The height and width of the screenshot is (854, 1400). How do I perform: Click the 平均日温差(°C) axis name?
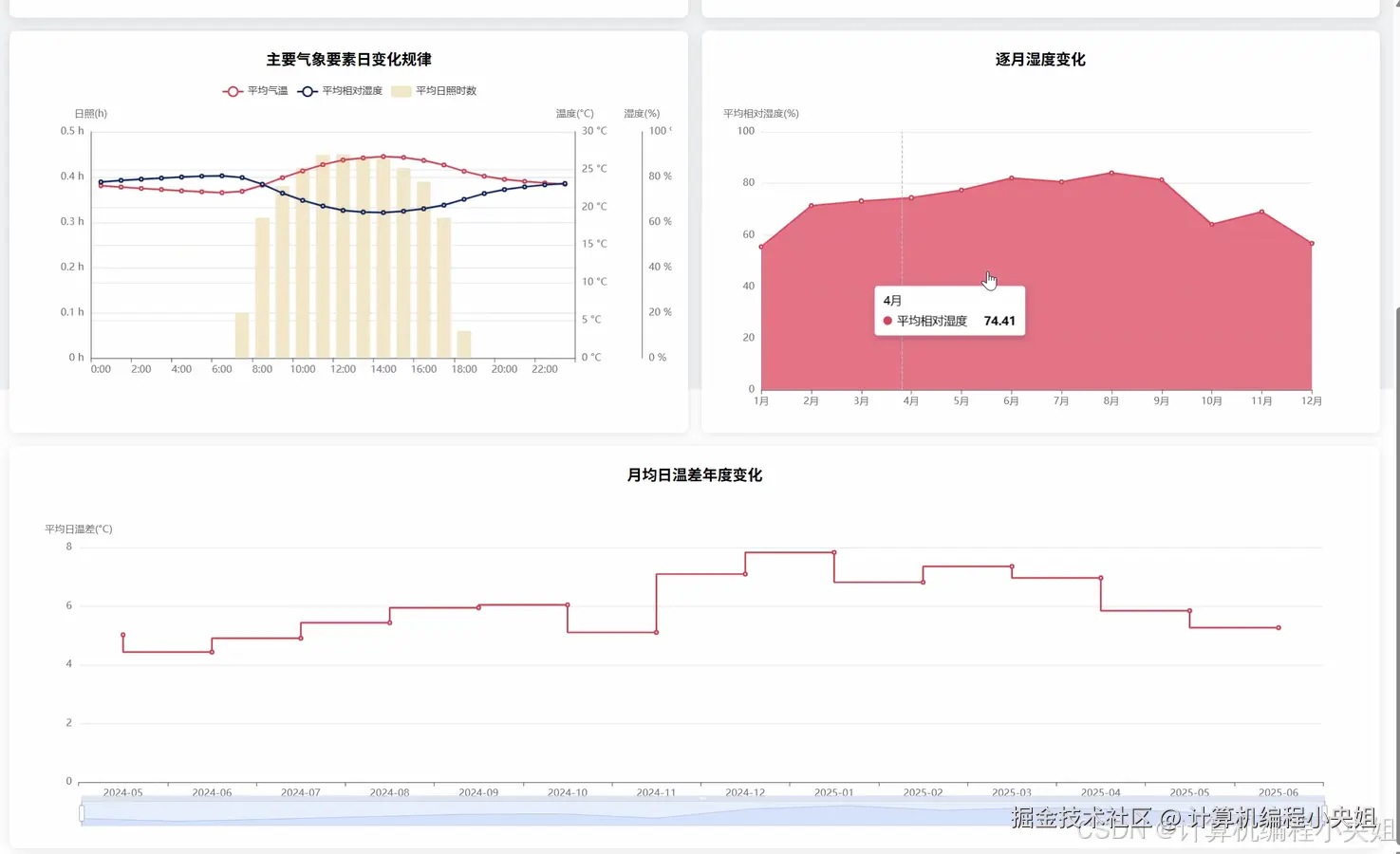point(79,529)
